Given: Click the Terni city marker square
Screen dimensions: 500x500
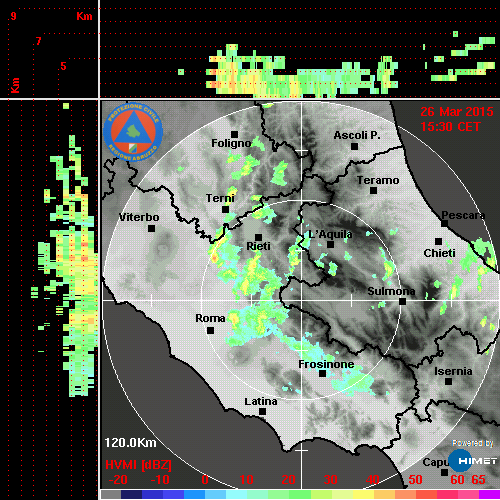Looking at the screenshot, I should click(226, 209).
